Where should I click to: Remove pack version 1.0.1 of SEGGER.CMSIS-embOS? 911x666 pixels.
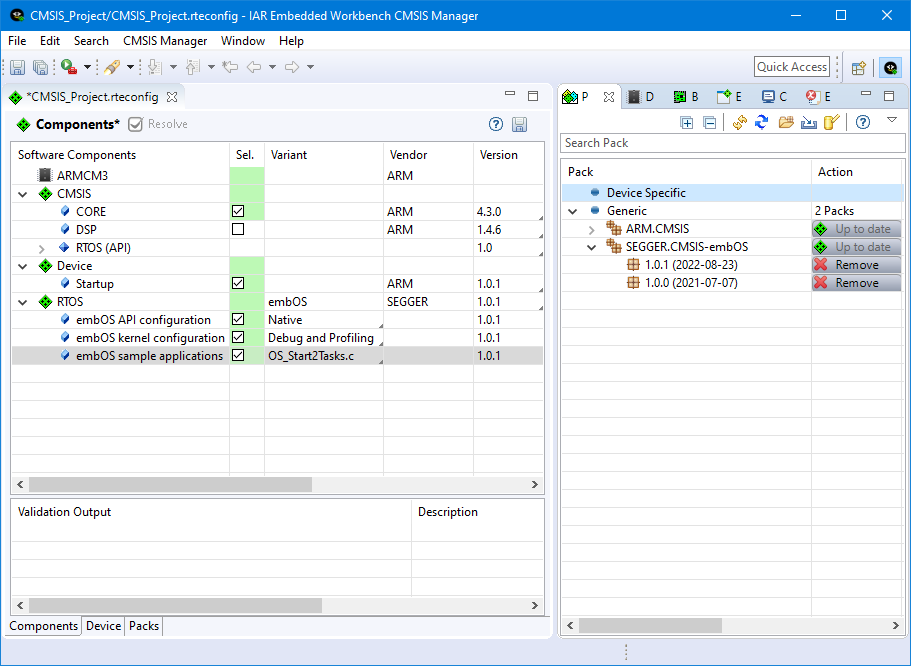point(855,264)
